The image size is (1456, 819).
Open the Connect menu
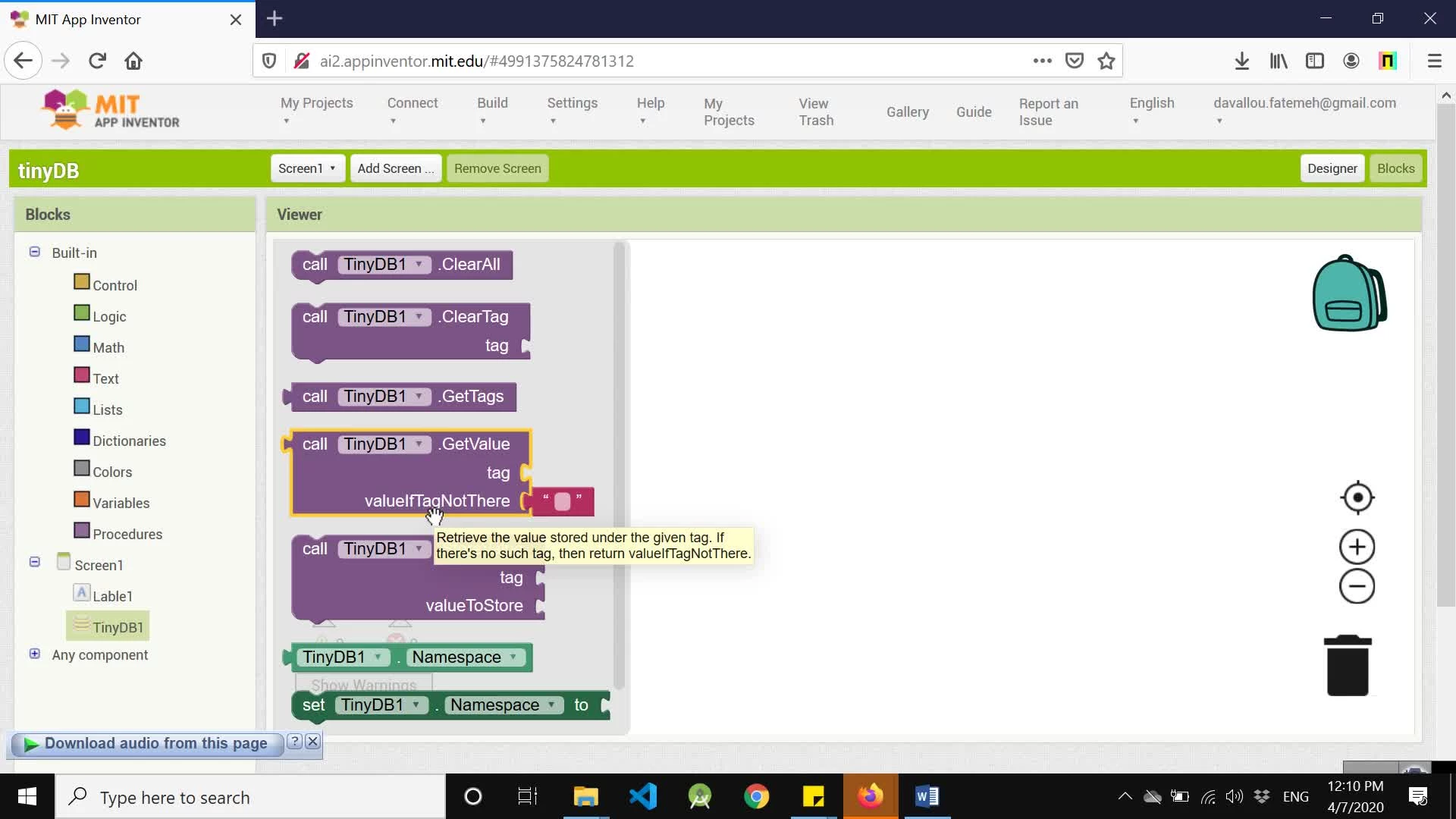[412, 111]
